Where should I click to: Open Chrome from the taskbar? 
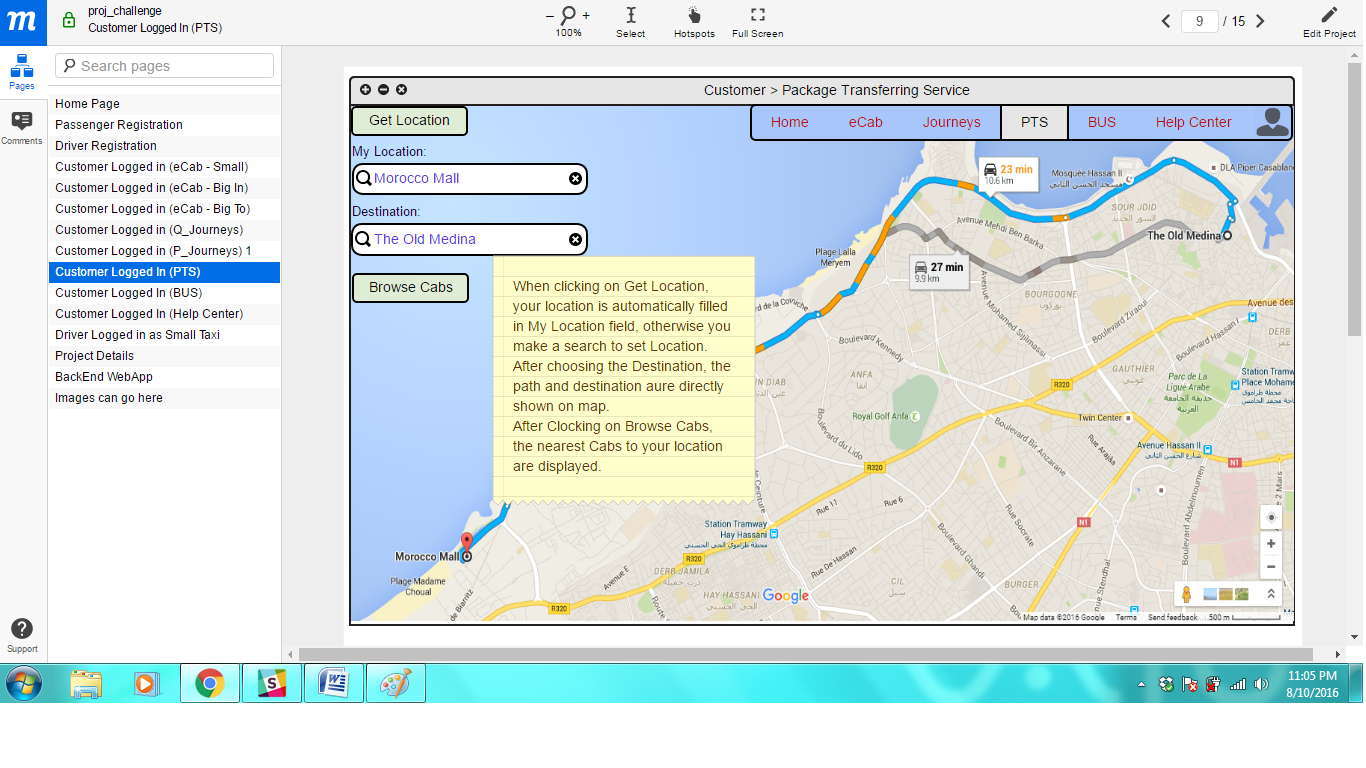(209, 684)
